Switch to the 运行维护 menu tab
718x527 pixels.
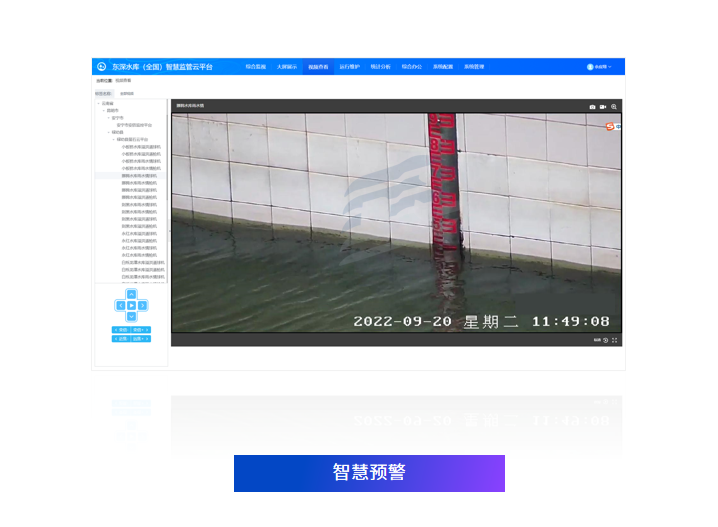[x=349, y=67]
